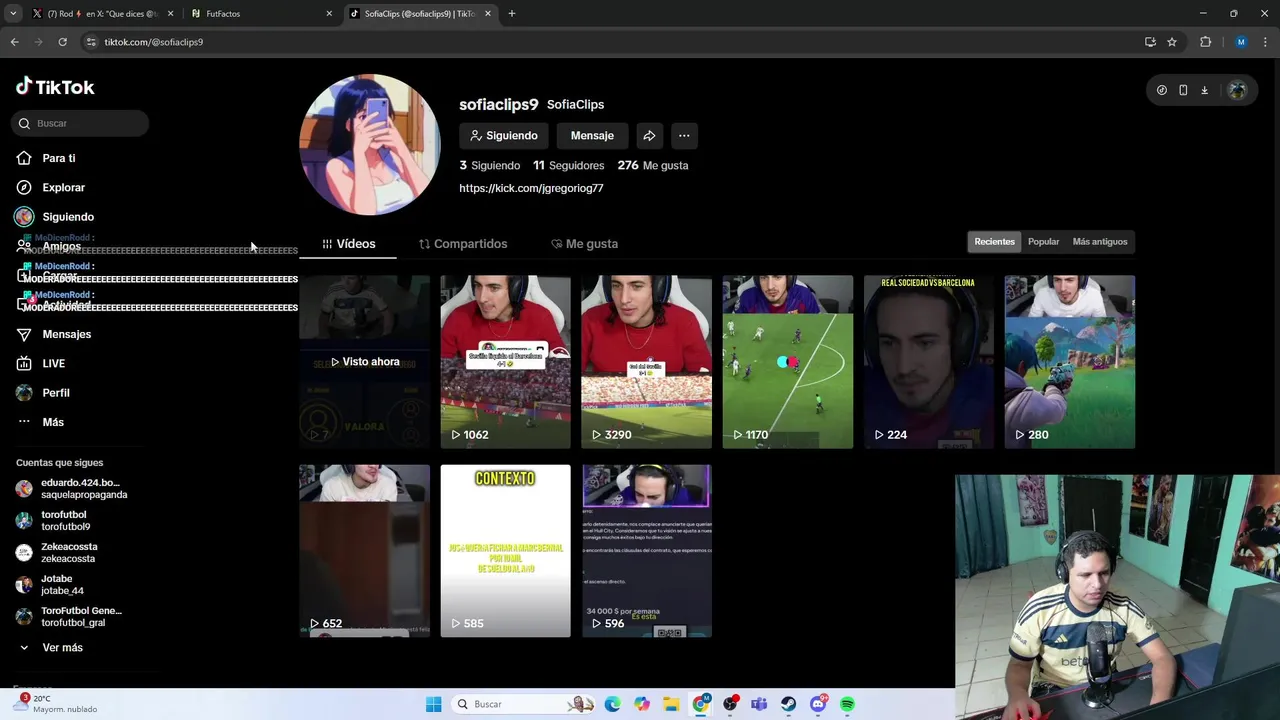
Task: Open the video with 3290 views
Action: click(646, 362)
